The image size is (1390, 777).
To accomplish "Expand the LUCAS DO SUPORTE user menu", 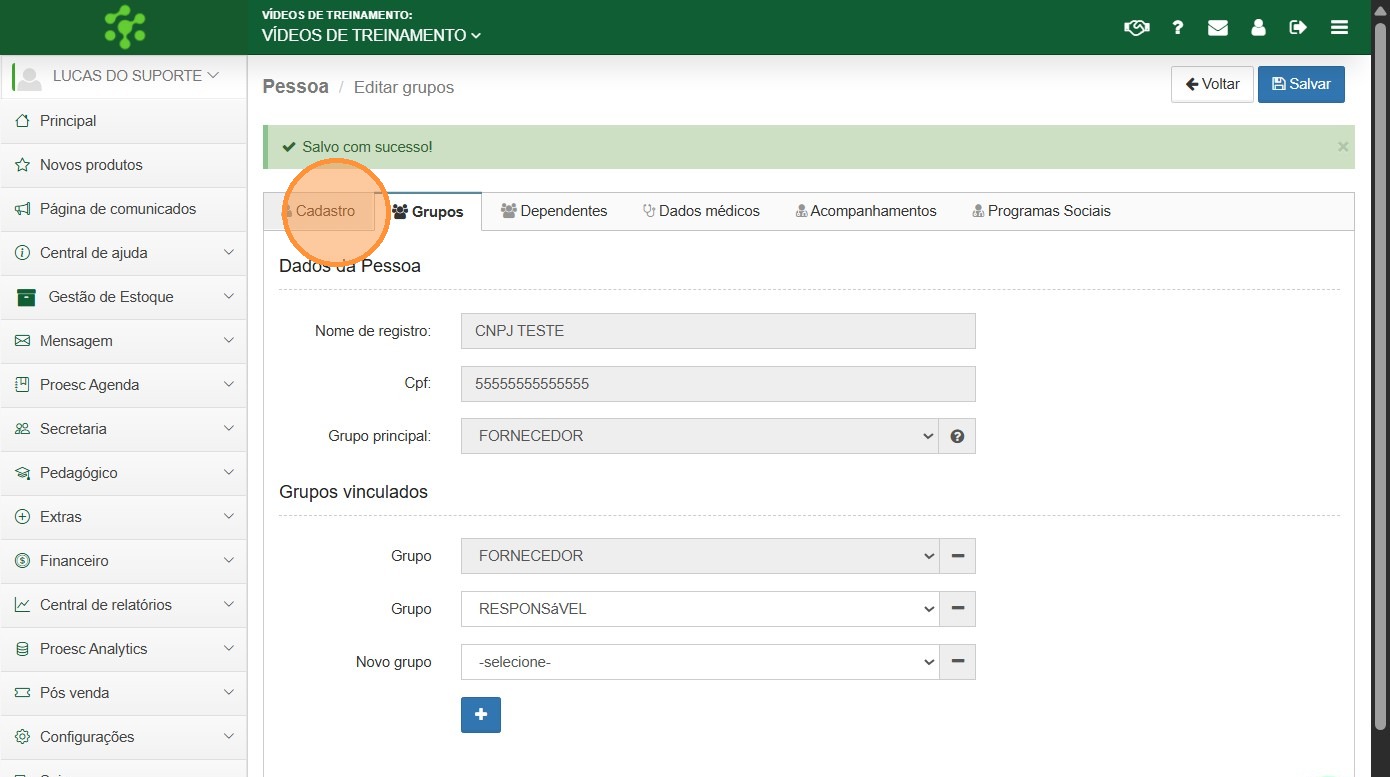I will [126, 76].
